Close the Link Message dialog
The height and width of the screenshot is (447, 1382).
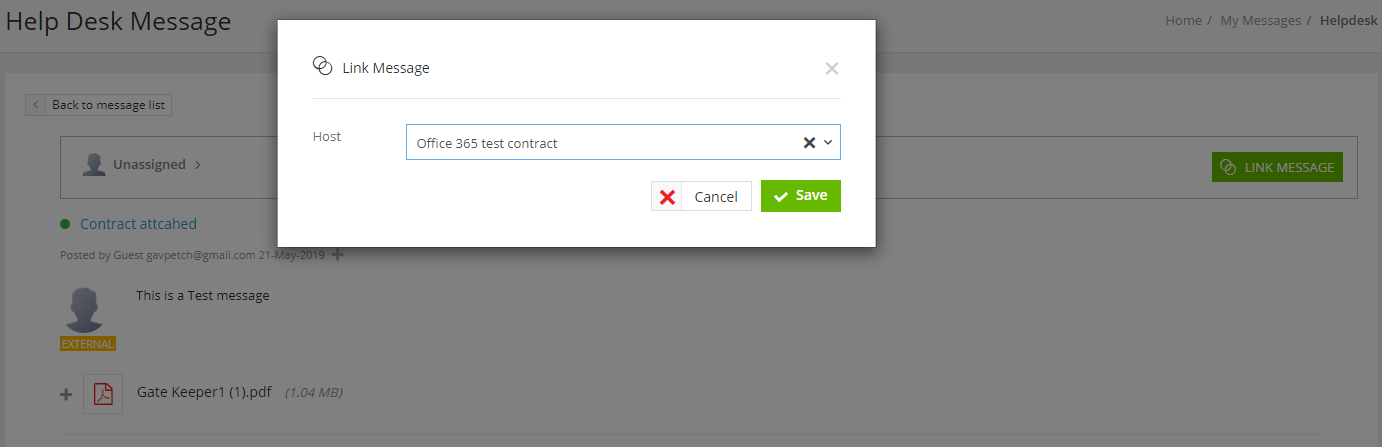831,69
